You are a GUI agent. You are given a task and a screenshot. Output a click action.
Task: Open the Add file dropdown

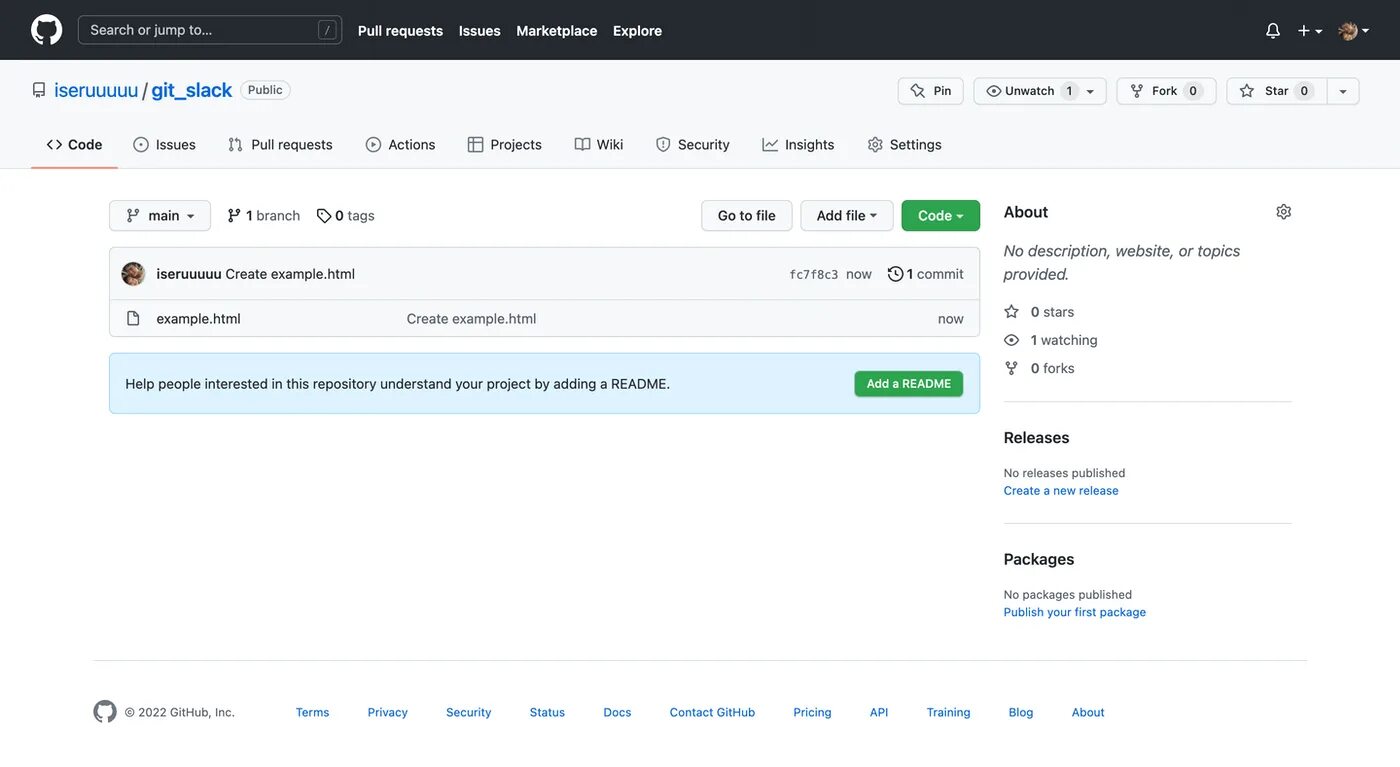point(846,216)
